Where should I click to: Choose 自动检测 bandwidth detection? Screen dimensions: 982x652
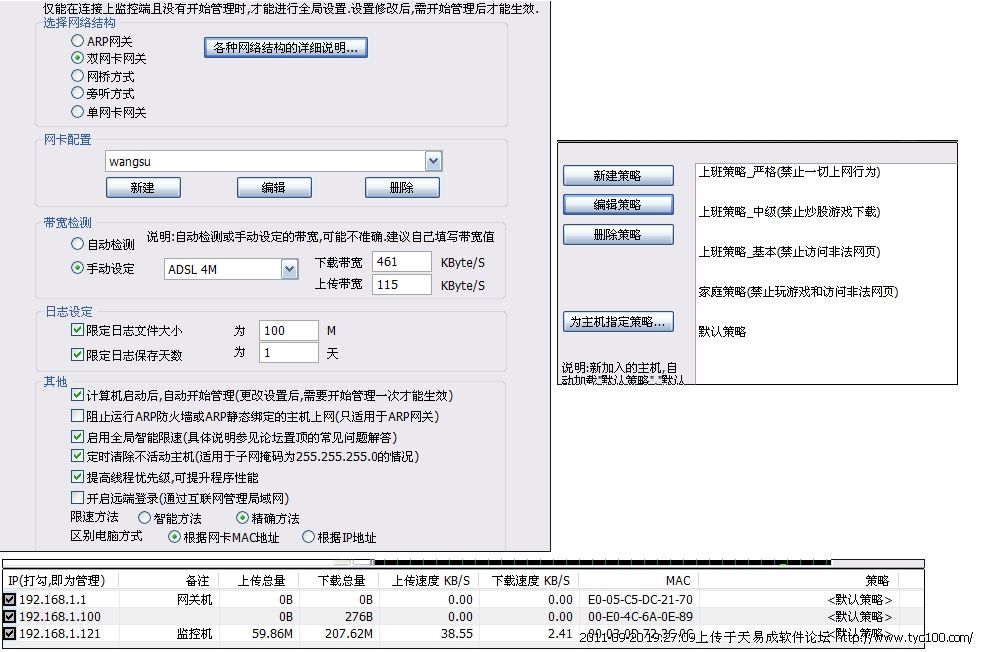(x=78, y=244)
